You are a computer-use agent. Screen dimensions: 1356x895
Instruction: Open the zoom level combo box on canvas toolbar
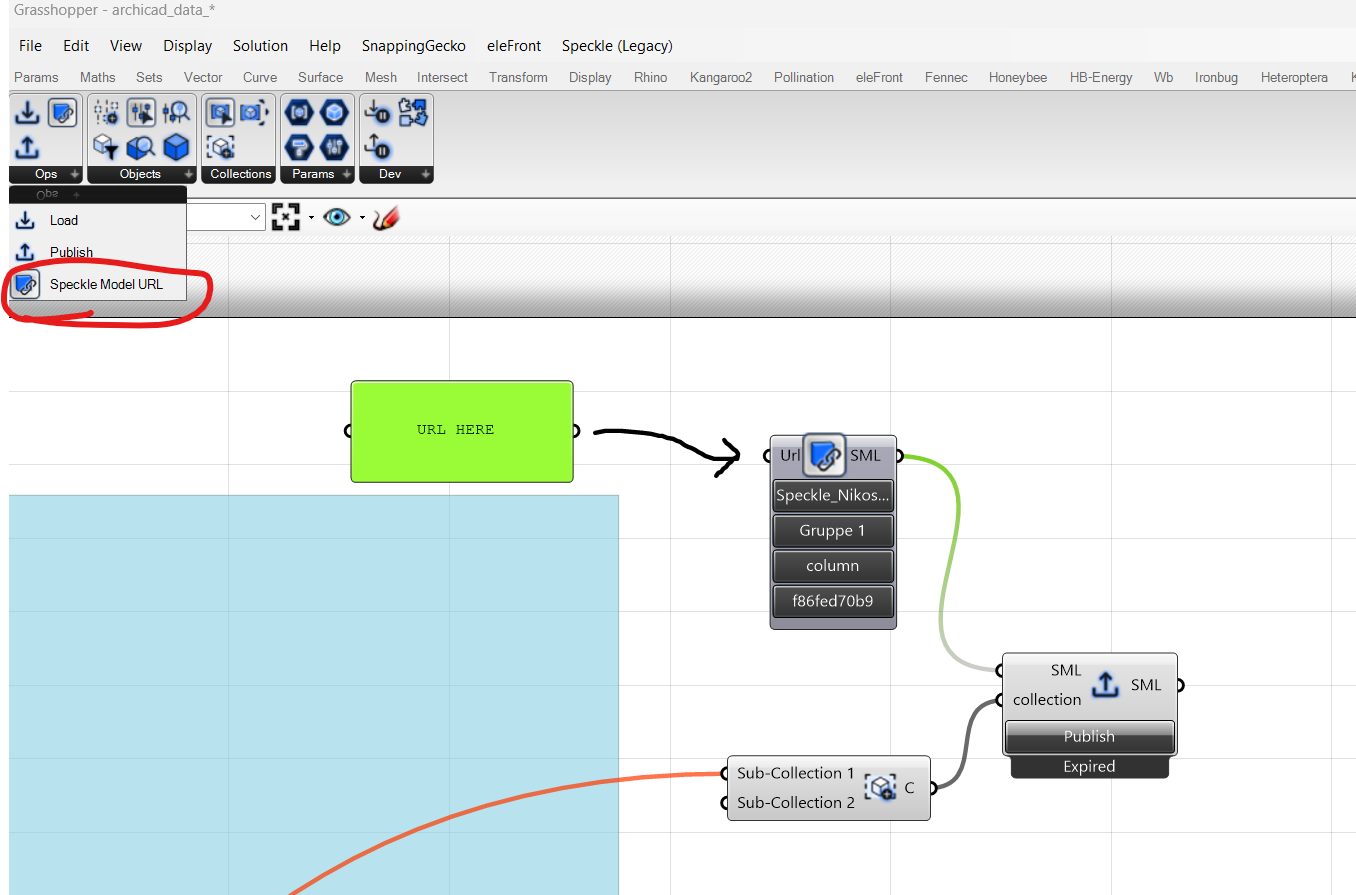[225, 217]
